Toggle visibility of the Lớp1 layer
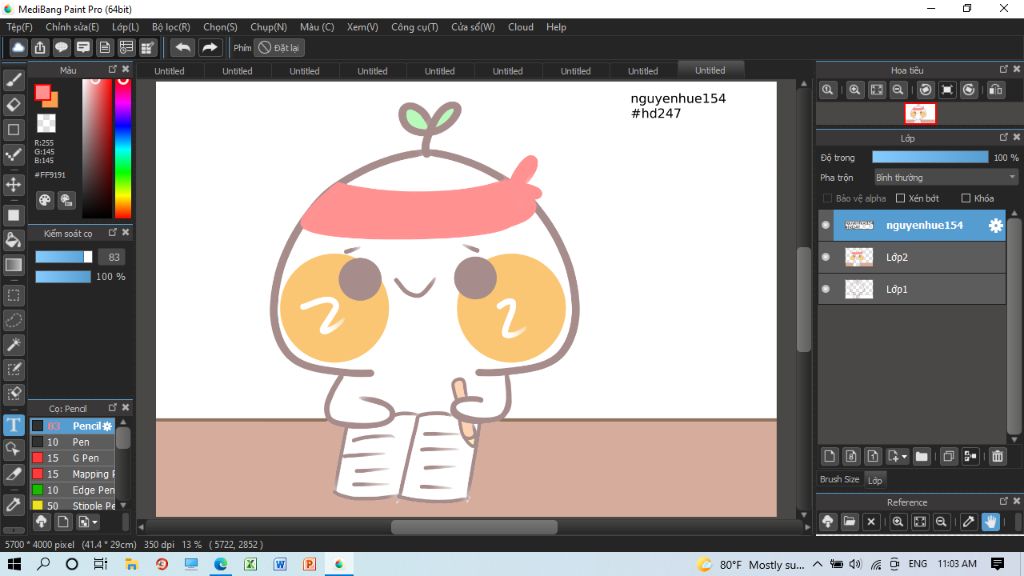Image resolution: width=1024 pixels, height=576 pixels. click(x=825, y=289)
